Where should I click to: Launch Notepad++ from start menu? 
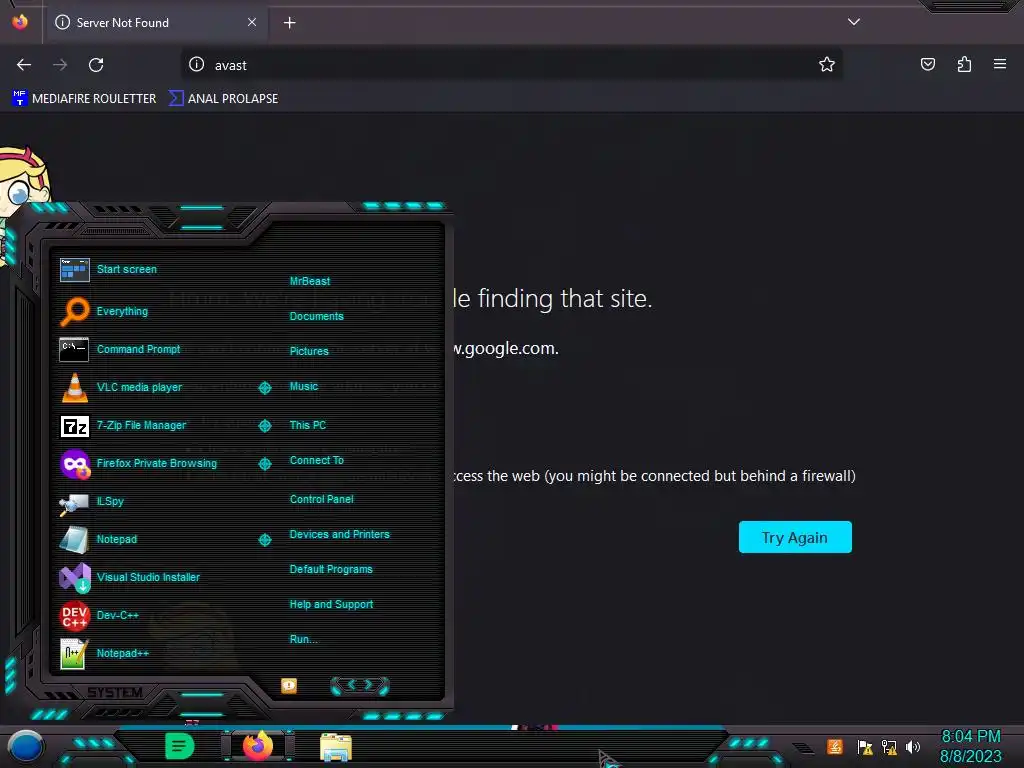click(104, 653)
